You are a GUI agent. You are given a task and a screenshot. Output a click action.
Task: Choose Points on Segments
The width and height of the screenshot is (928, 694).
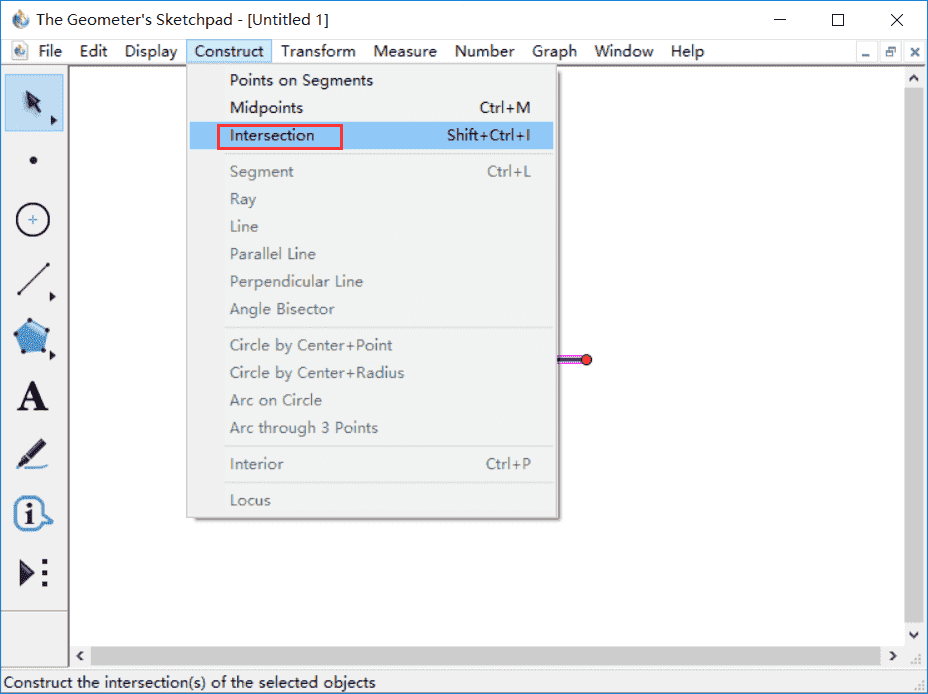(372, 80)
